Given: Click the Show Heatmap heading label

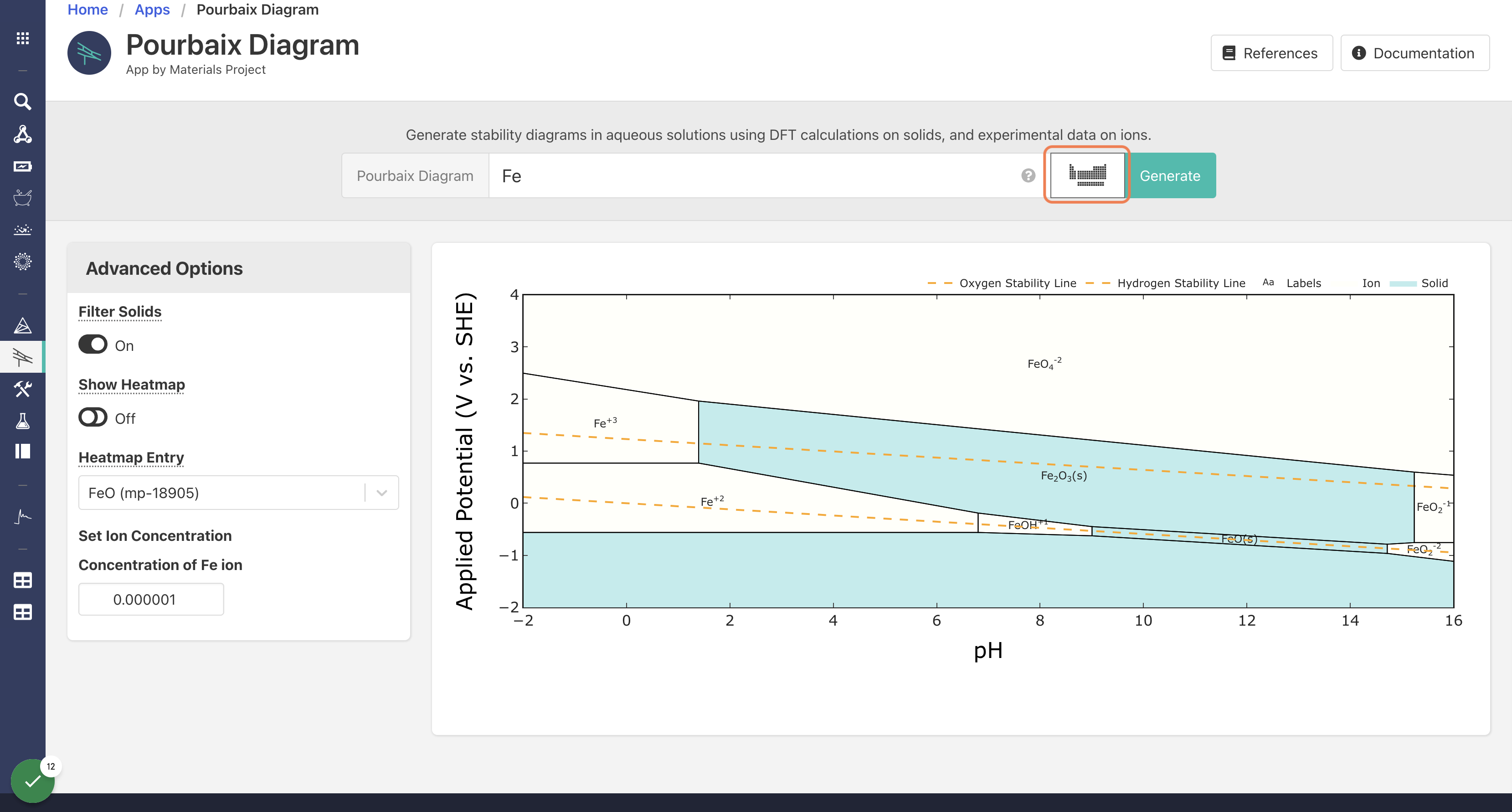Looking at the screenshot, I should (x=132, y=385).
